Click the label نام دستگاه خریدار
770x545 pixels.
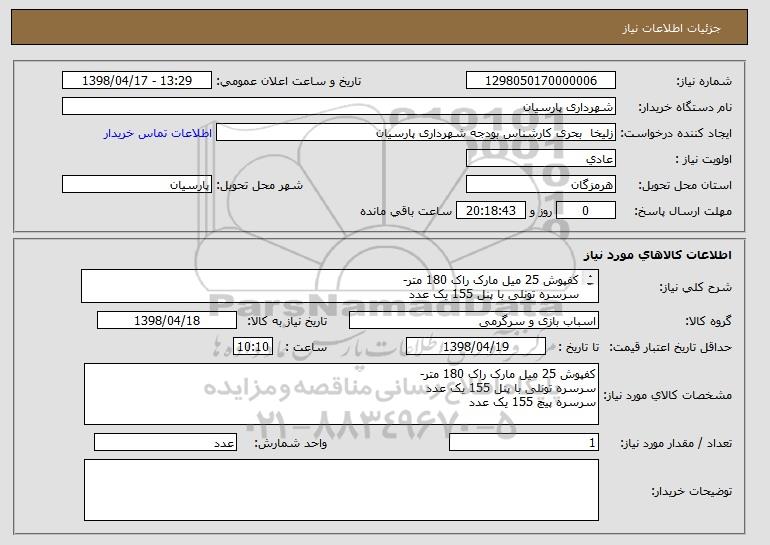685,108
